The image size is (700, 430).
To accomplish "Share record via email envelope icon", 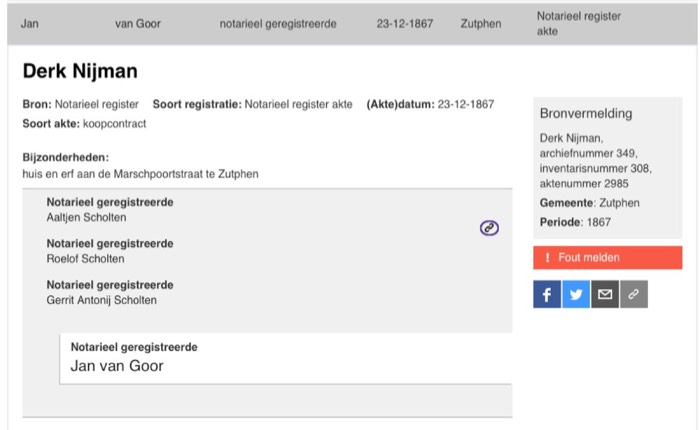I will (x=605, y=294).
